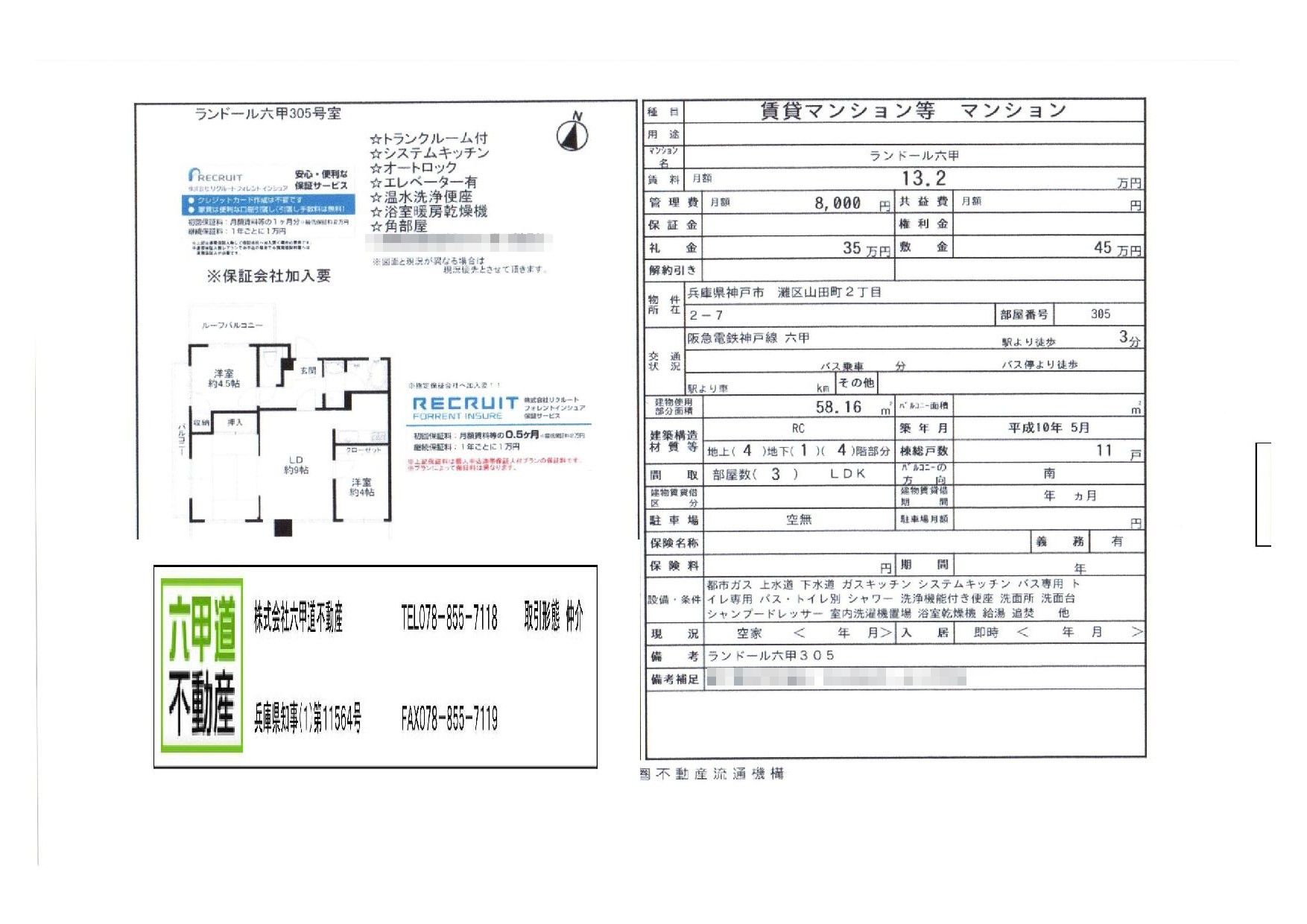The image size is (1307, 924).
Task: Click the 備考 text ランドール六甲３０５
Action: click(x=770, y=656)
